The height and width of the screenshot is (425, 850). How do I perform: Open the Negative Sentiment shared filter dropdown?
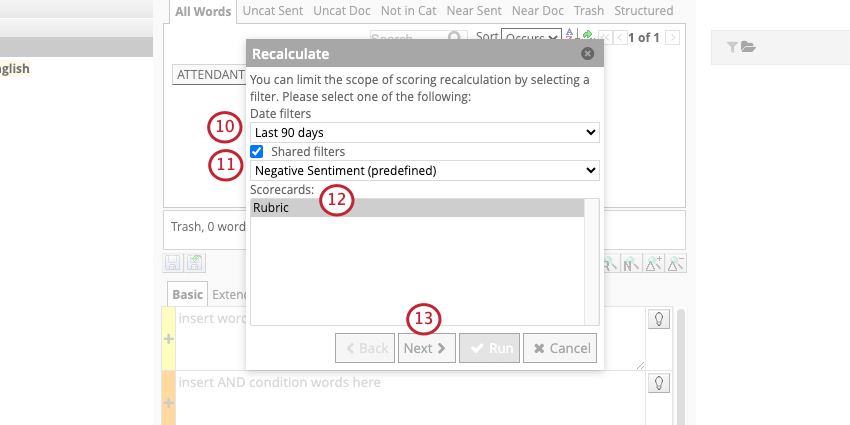coord(424,170)
